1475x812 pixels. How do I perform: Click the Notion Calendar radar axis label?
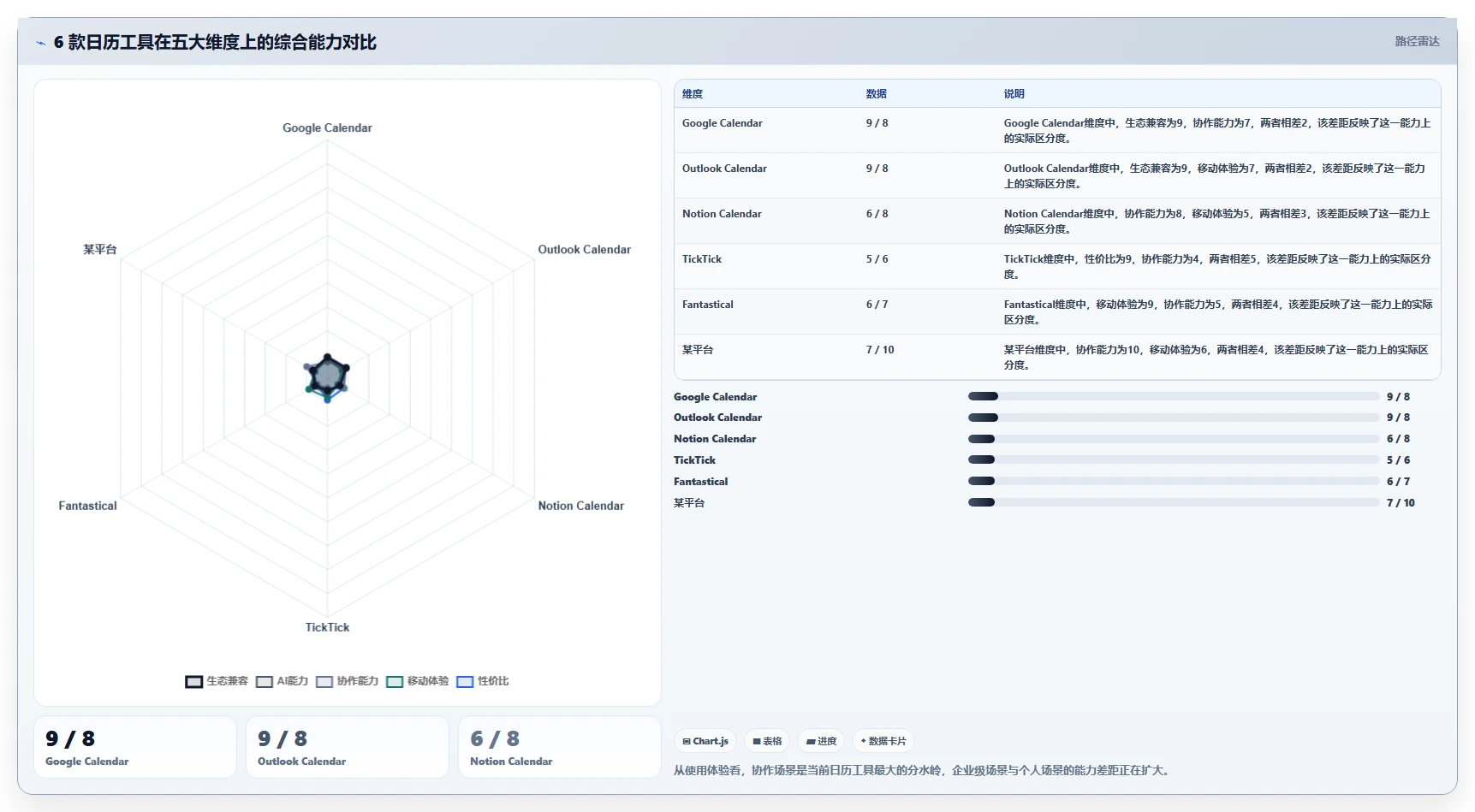pos(580,507)
